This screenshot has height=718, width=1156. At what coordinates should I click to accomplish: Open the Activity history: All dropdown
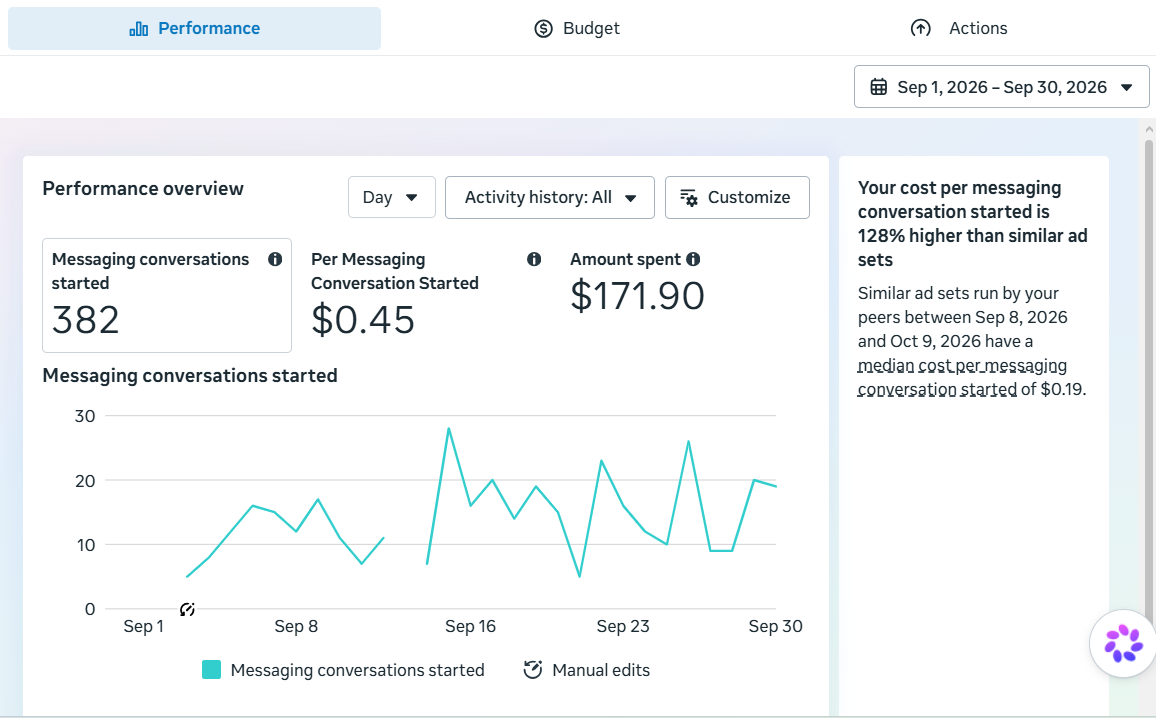(549, 198)
